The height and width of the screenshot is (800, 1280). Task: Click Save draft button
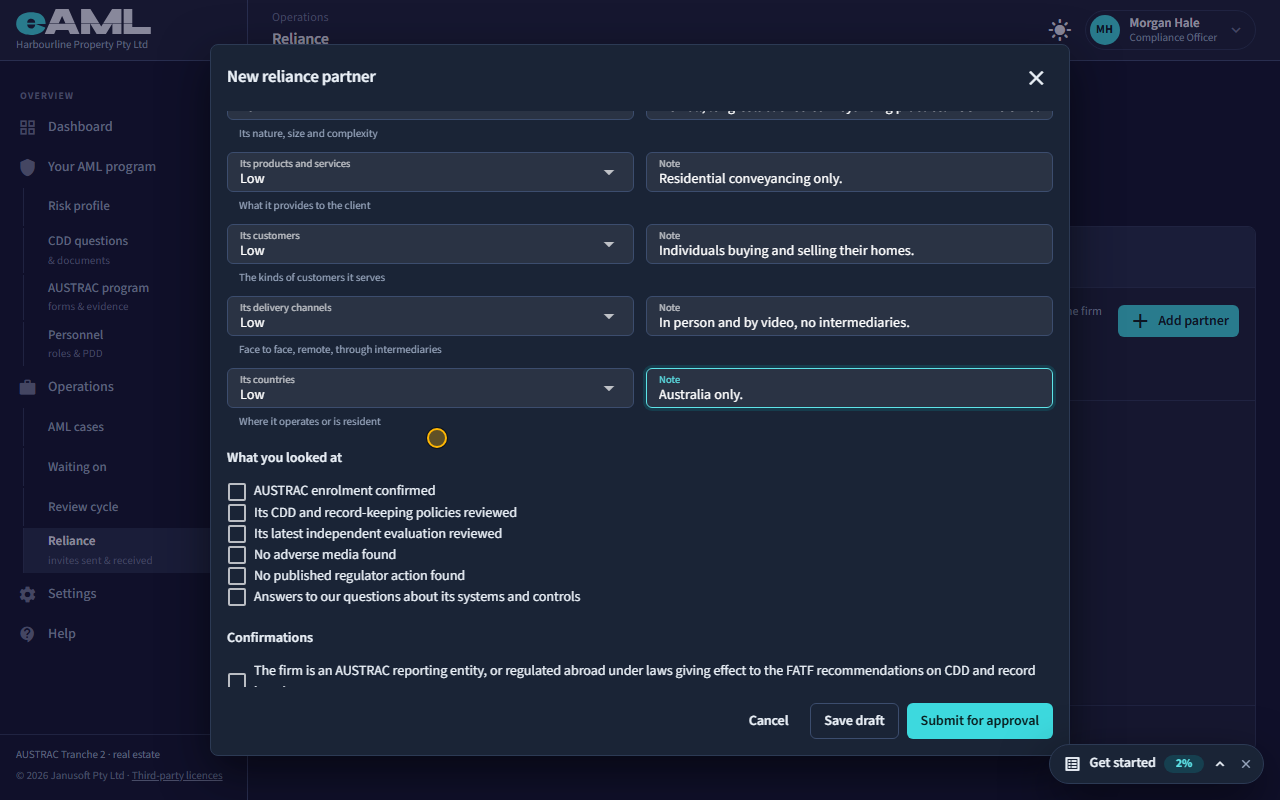(854, 721)
